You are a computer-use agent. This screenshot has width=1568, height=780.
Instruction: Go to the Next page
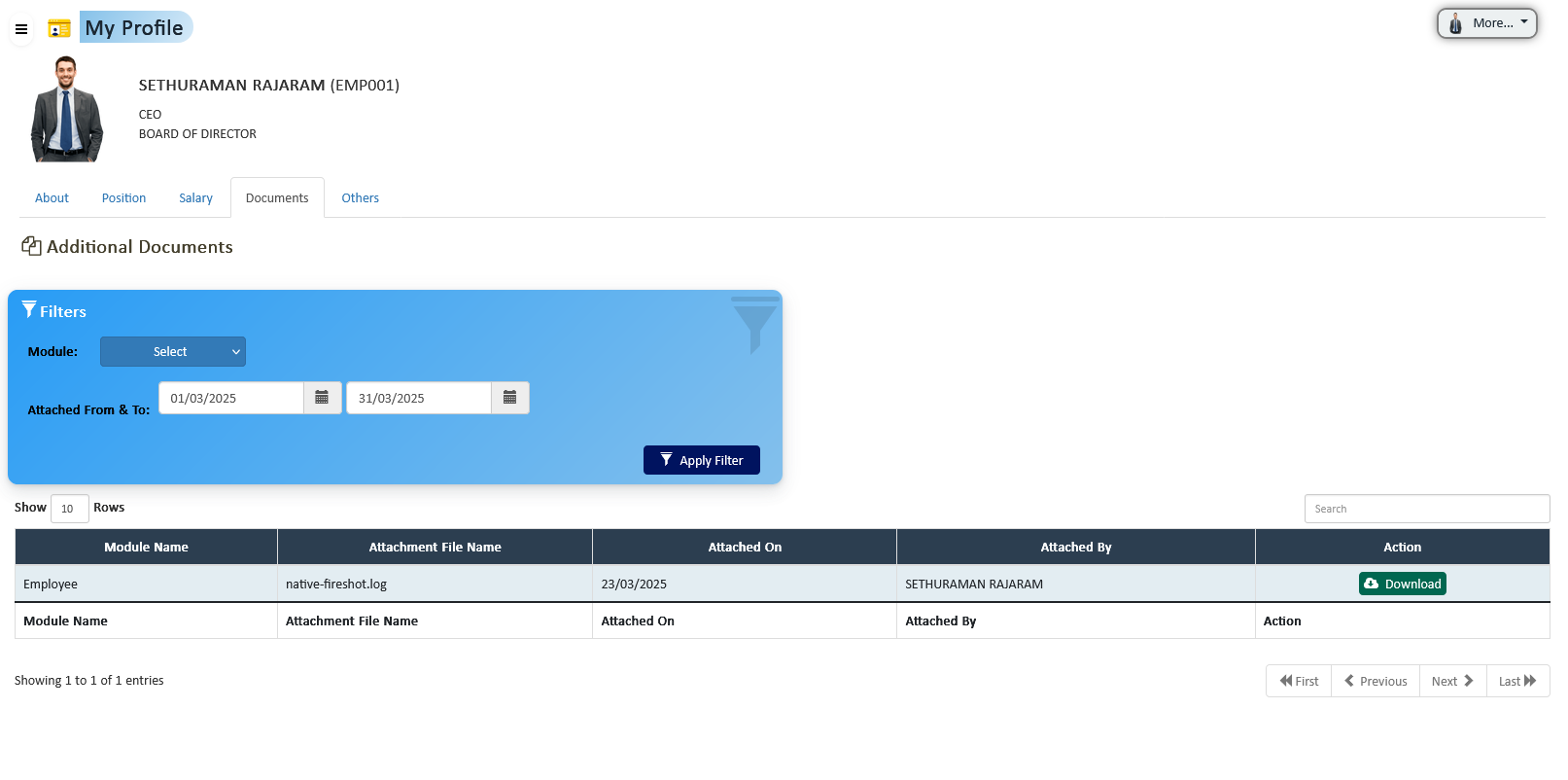pos(1452,681)
